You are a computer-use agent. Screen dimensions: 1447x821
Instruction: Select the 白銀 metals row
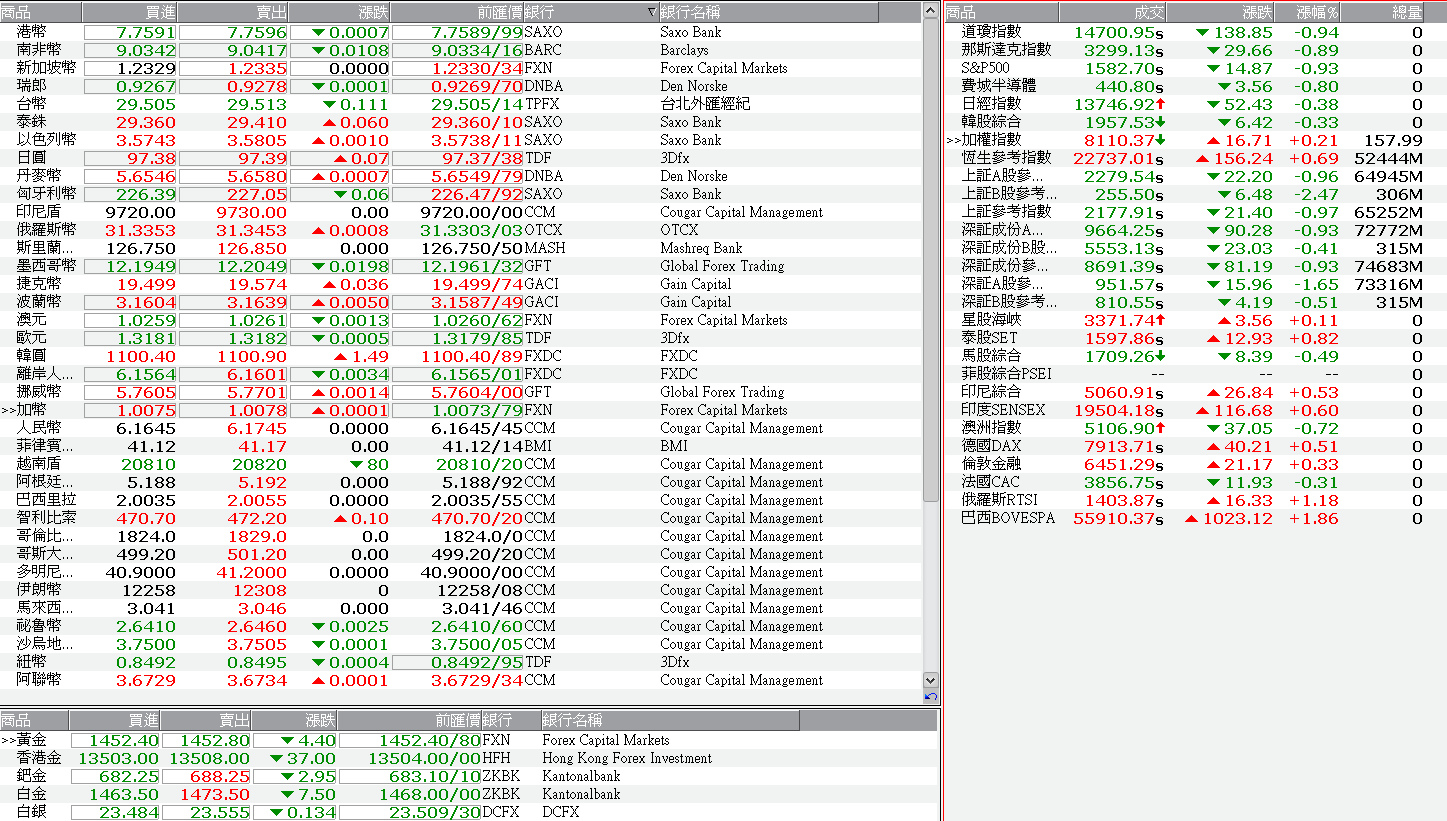469,812
